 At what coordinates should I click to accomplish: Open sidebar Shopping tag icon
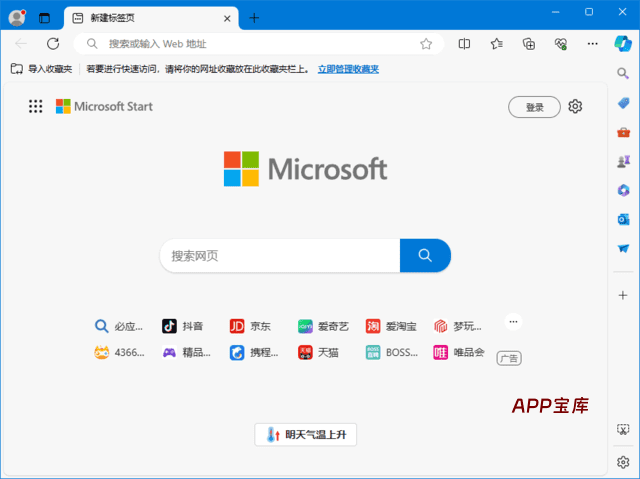(x=623, y=103)
